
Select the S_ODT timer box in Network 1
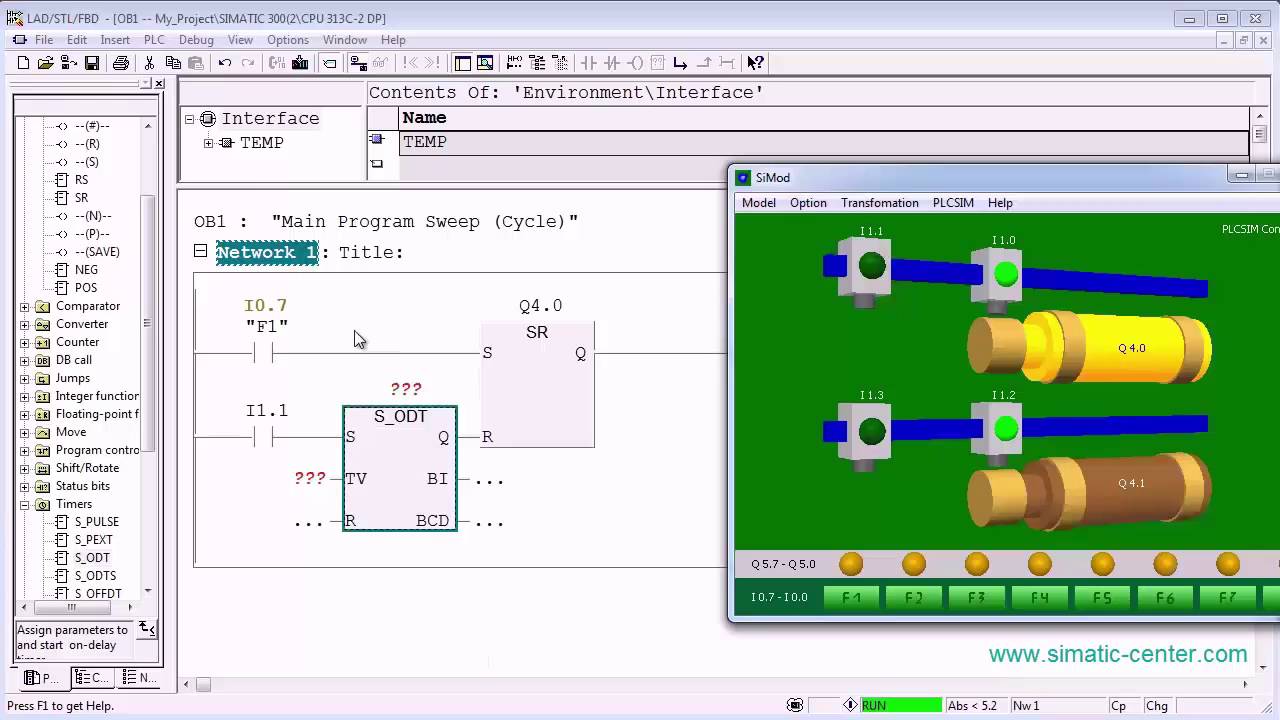(400, 468)
